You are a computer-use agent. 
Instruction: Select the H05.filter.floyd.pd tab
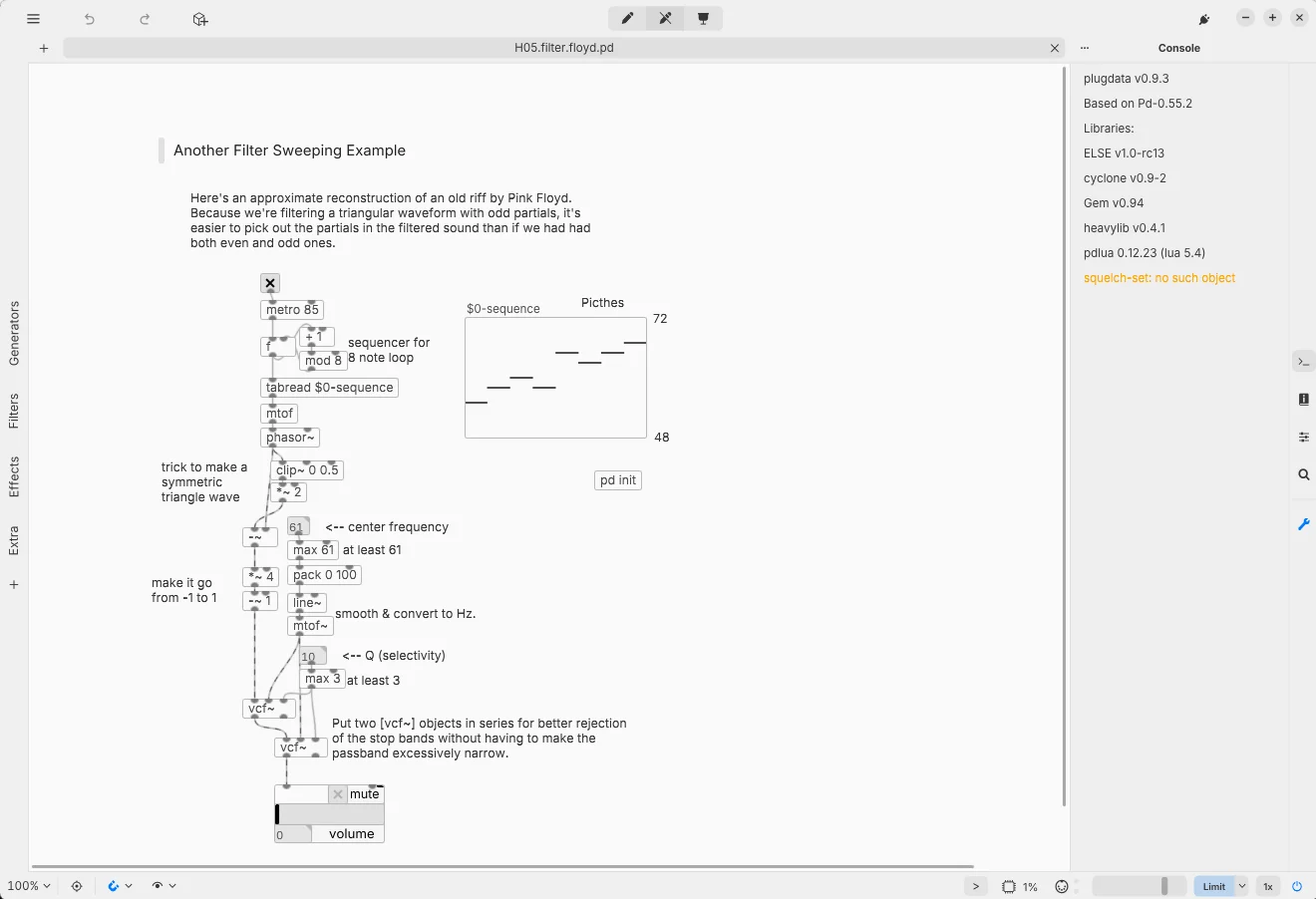tap(564, 48)
